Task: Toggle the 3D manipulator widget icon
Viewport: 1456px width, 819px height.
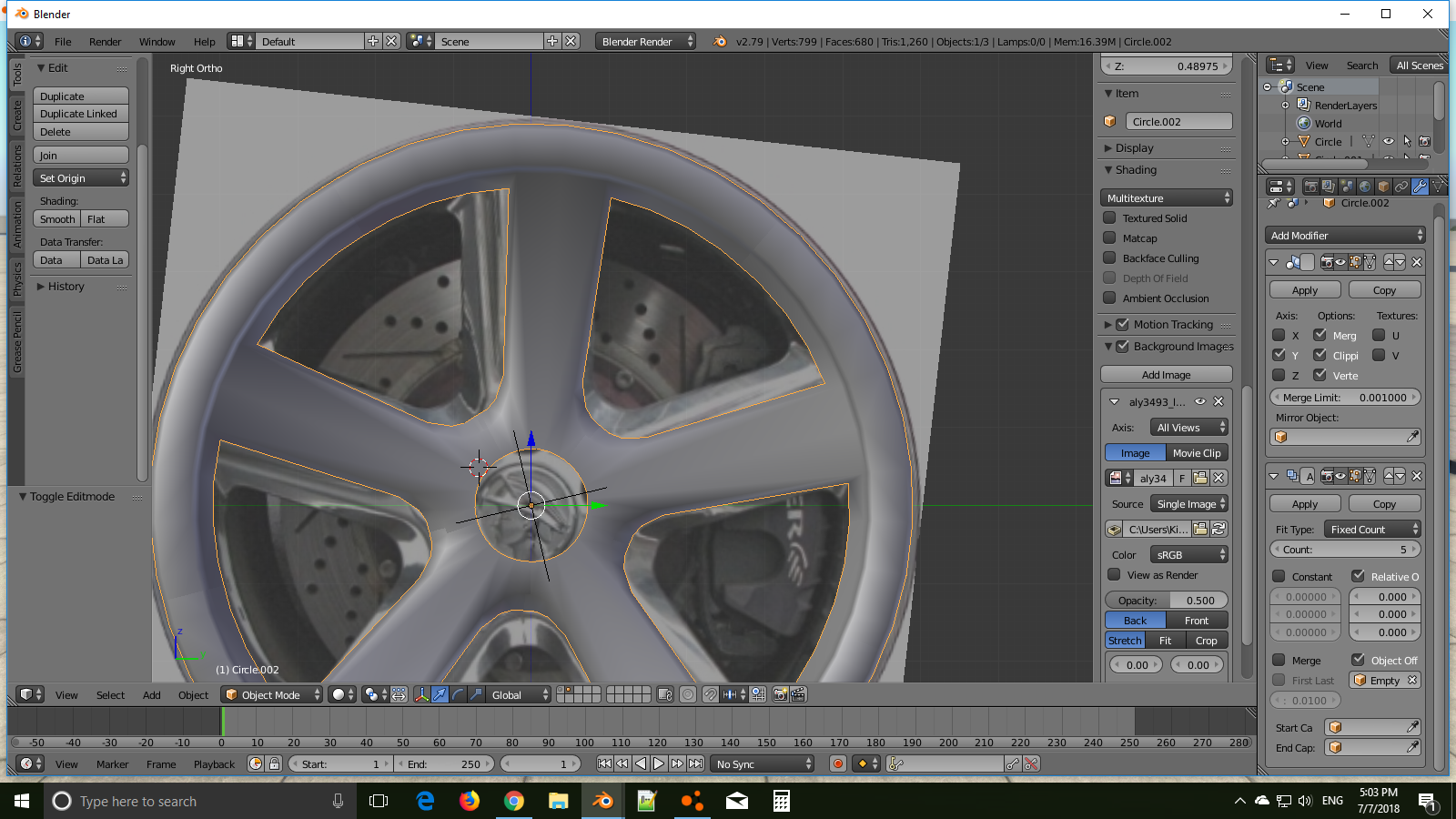Action: (x=421, y=694)
